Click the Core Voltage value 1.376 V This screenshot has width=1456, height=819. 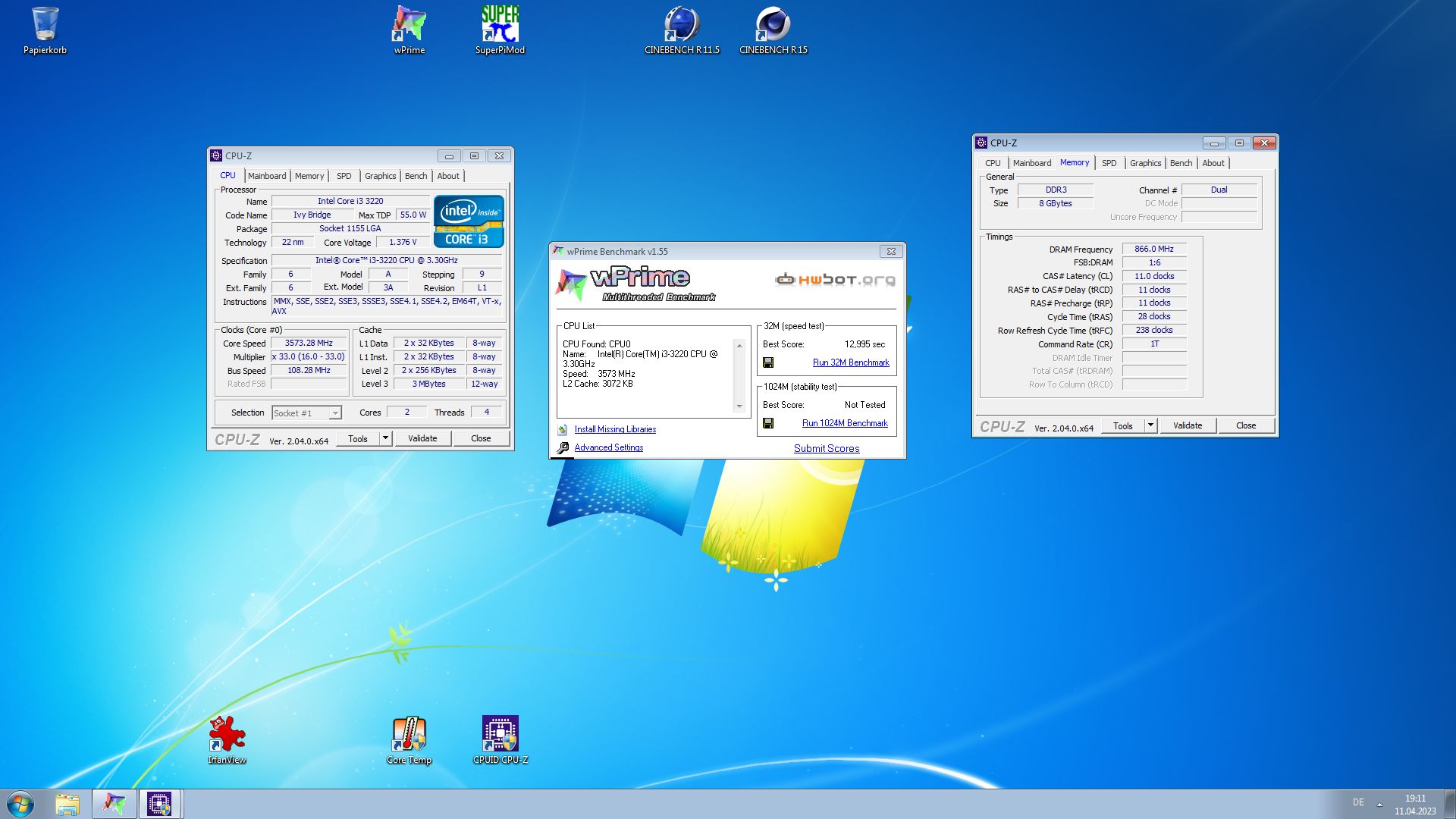point(403,242)
